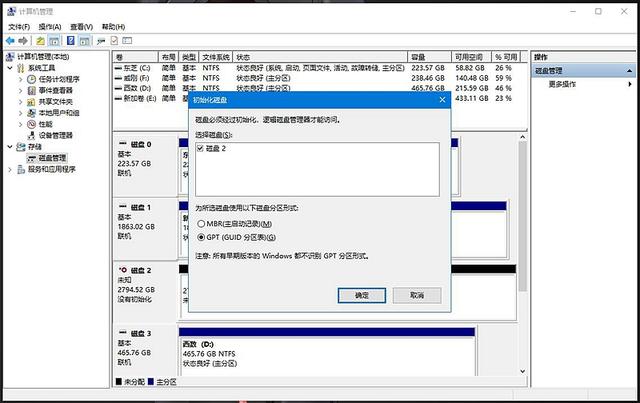
Task: Collapse the 系统工具 tree node
Action: click(10, 68)
